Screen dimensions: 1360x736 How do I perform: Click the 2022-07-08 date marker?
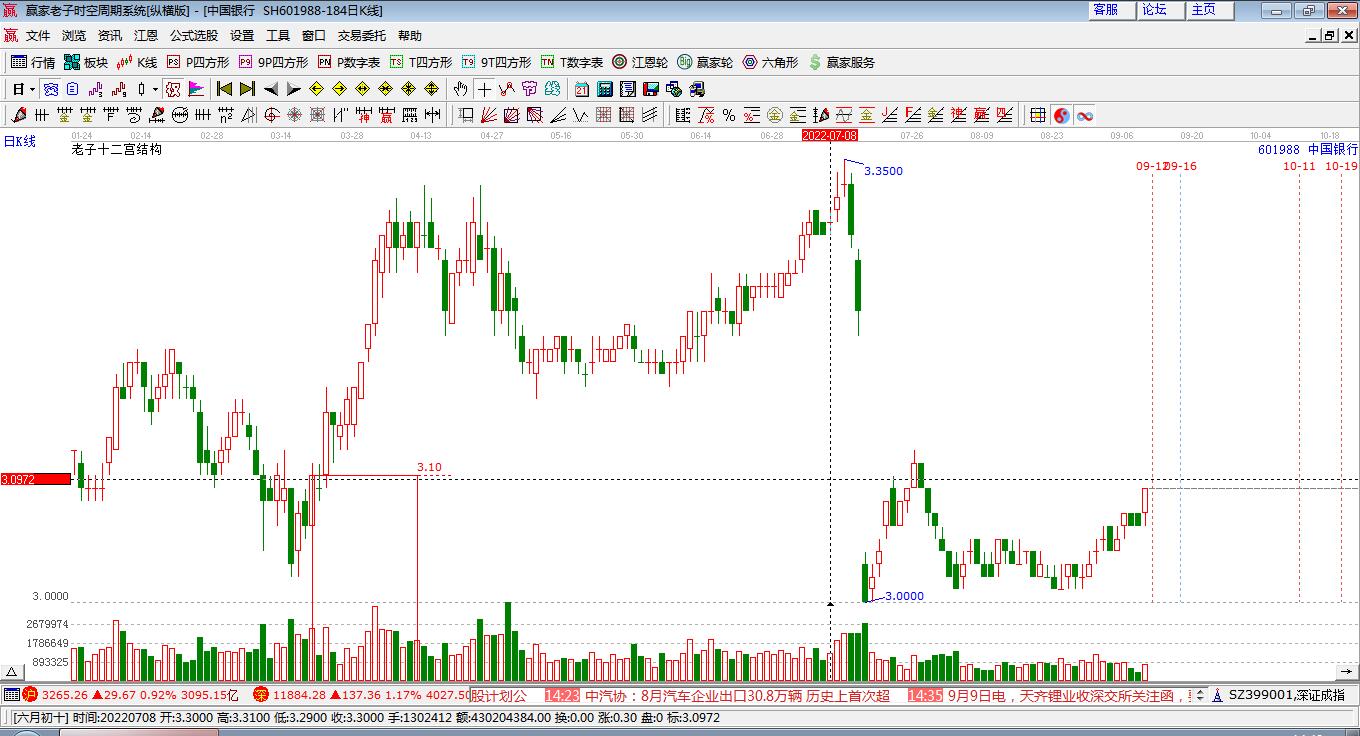(x=830, y=135)
